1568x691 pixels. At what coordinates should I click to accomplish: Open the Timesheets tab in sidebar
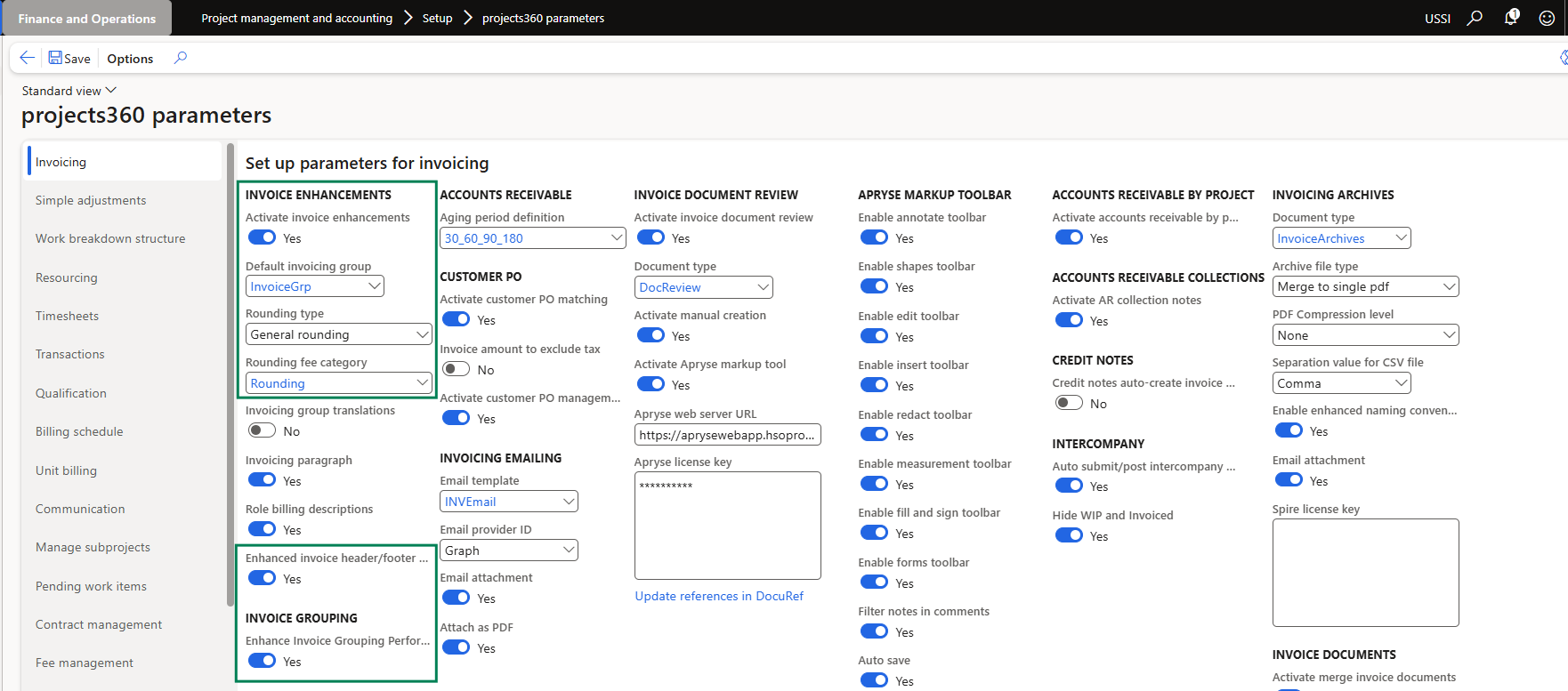tap(67, 316)
